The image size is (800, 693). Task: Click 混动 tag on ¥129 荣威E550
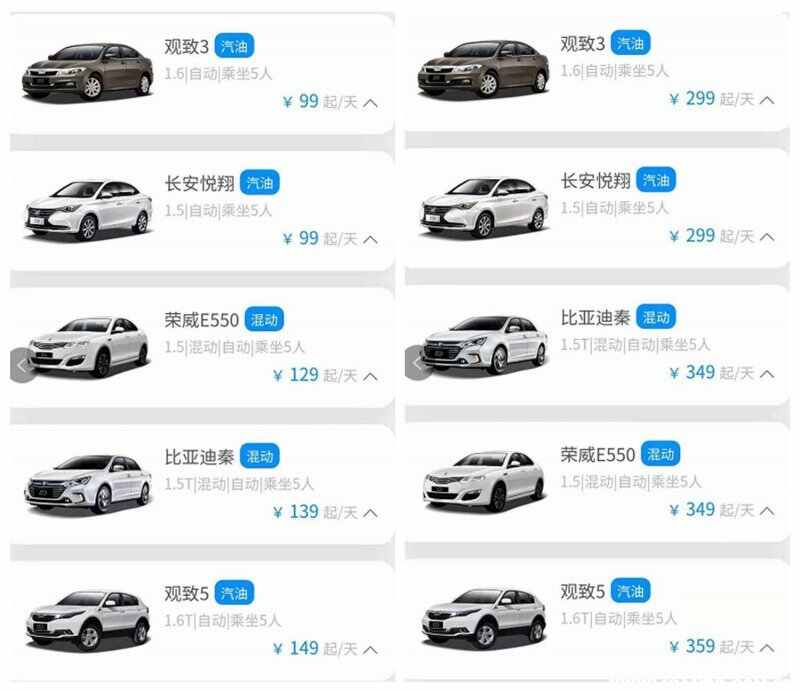click(x=264, y=319)
